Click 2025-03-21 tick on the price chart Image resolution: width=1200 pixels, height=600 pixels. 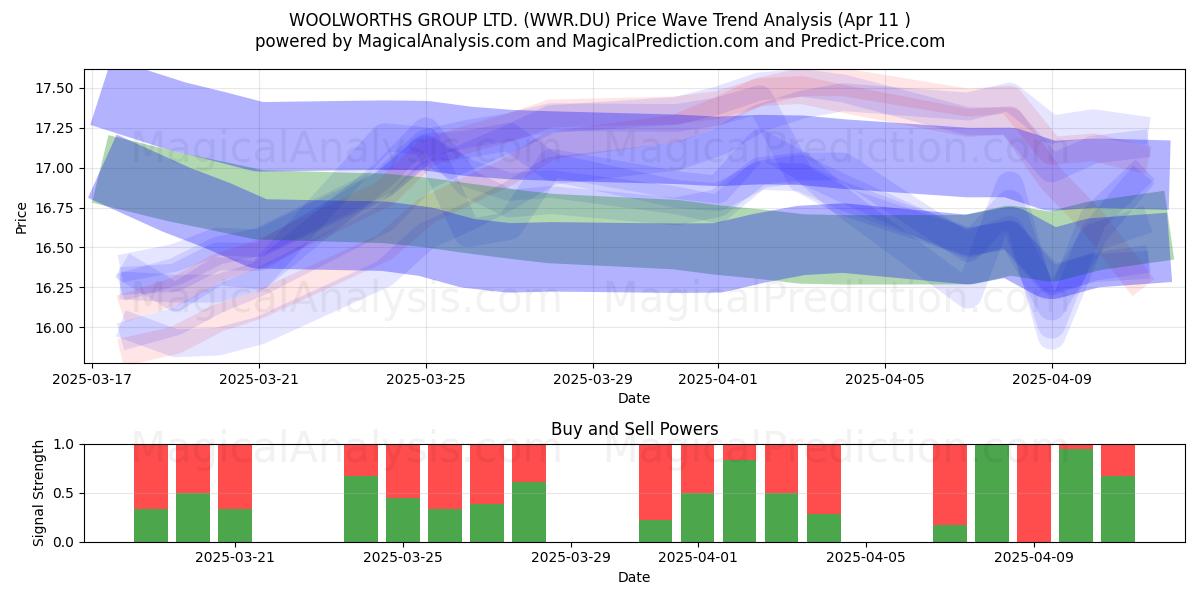click(x=259, y=379)
